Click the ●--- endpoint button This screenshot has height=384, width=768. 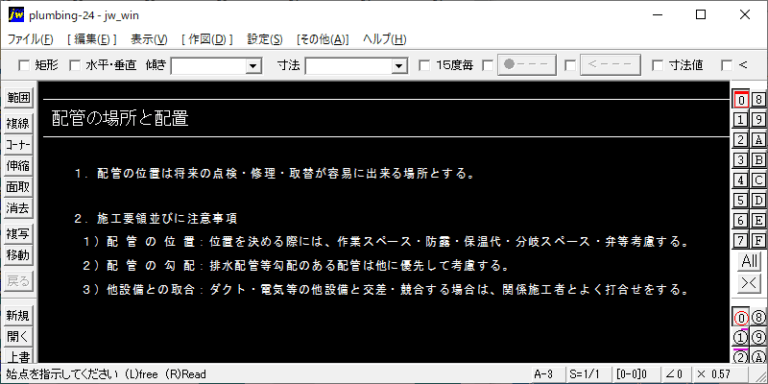[527, 65]
